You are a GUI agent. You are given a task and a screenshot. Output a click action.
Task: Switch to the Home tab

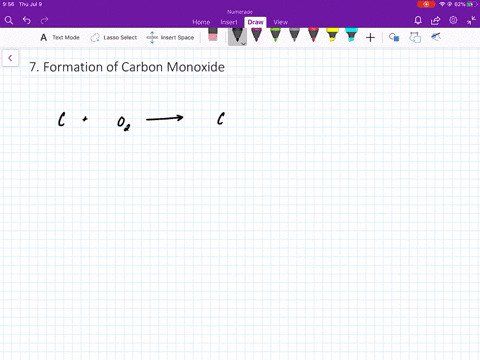[201, 22]
